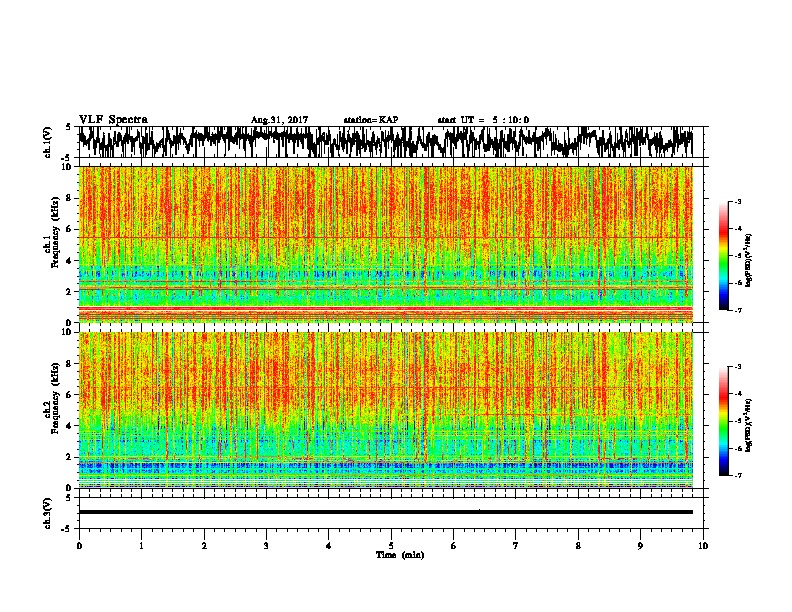Click inside the ch.2 spectrogram panel
The image size is (792, 612).
click(386, 410)
